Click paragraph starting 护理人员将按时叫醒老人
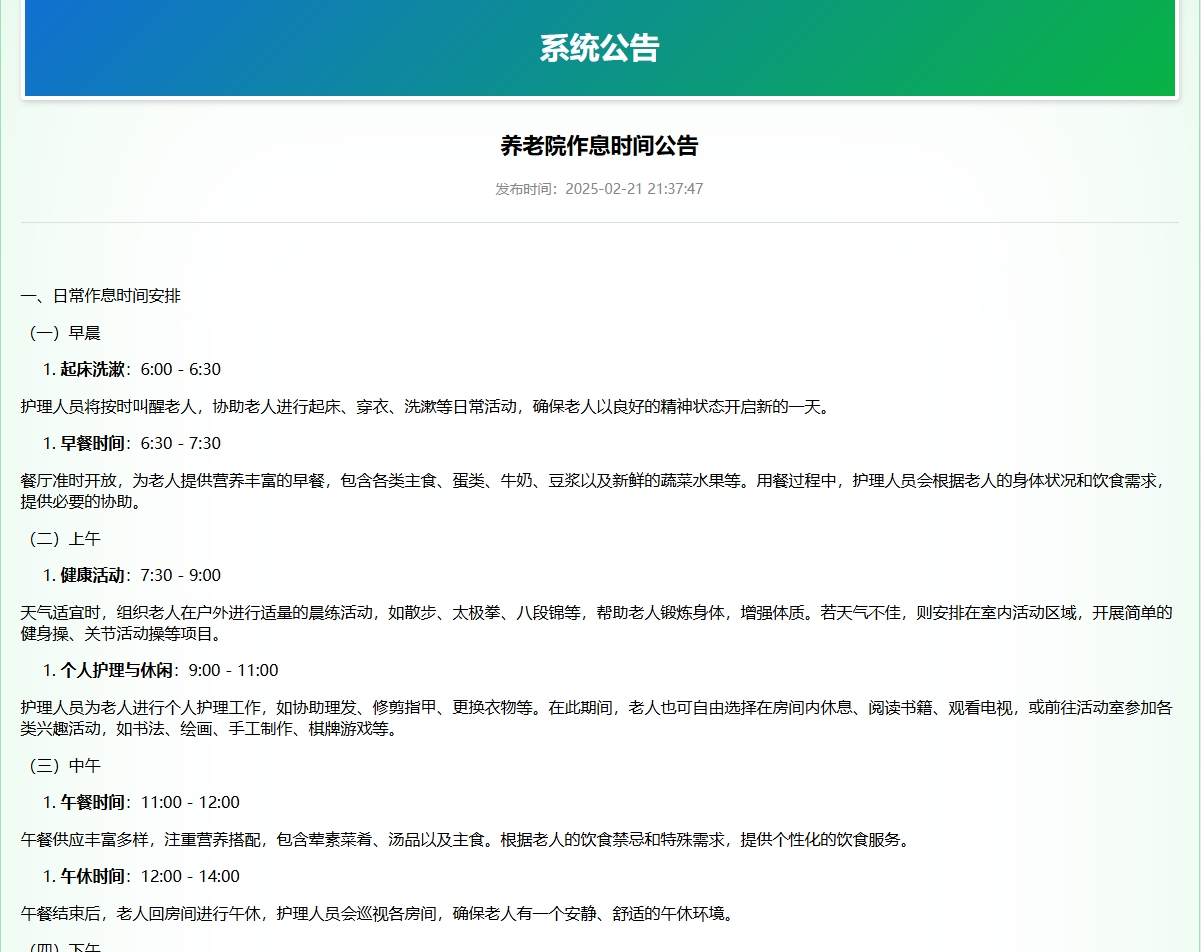This screenshot has width=1201, height=952. point(425,407)
